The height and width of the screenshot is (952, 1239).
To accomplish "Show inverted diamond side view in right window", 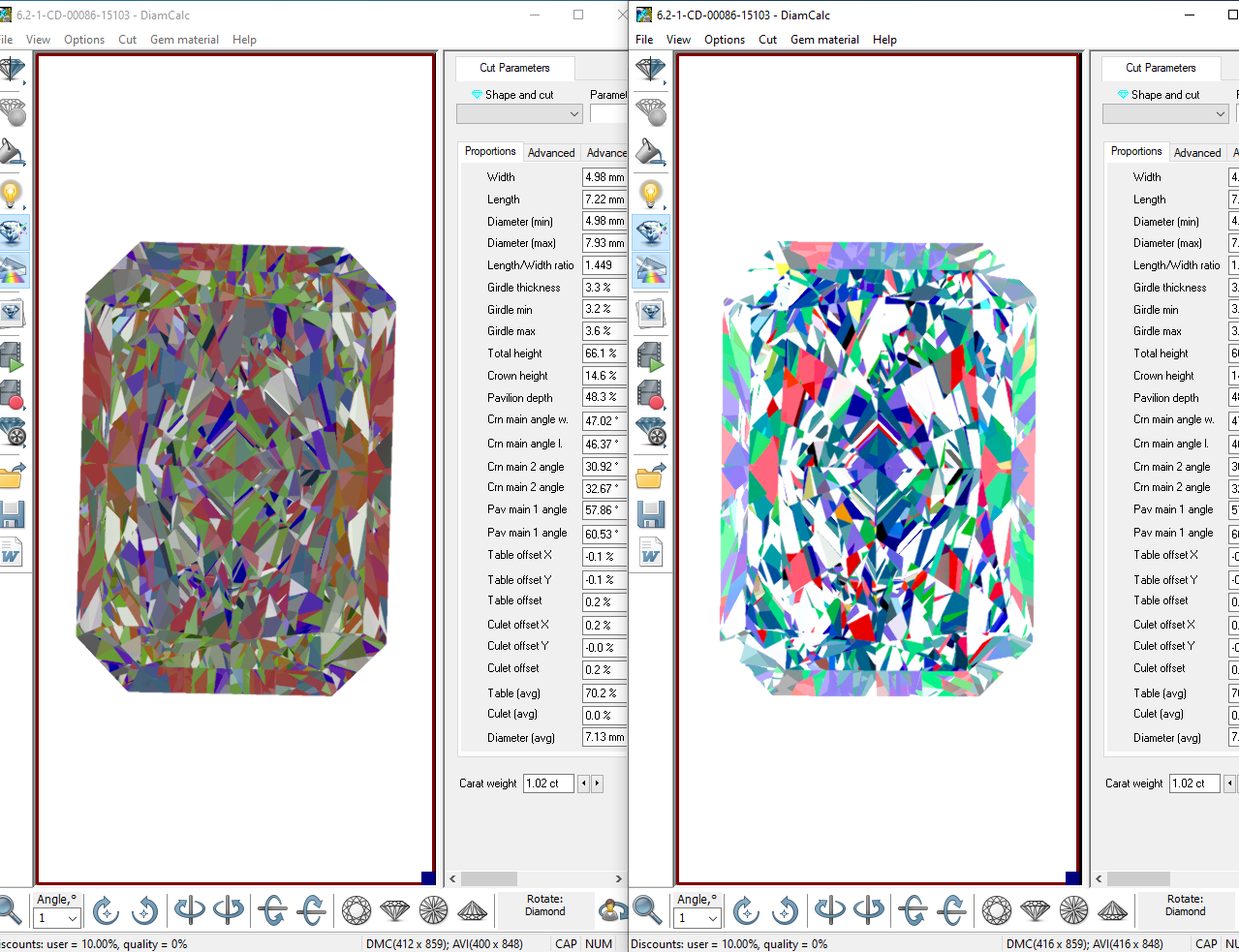I will pyautogui.click(x=1113, y=910).
